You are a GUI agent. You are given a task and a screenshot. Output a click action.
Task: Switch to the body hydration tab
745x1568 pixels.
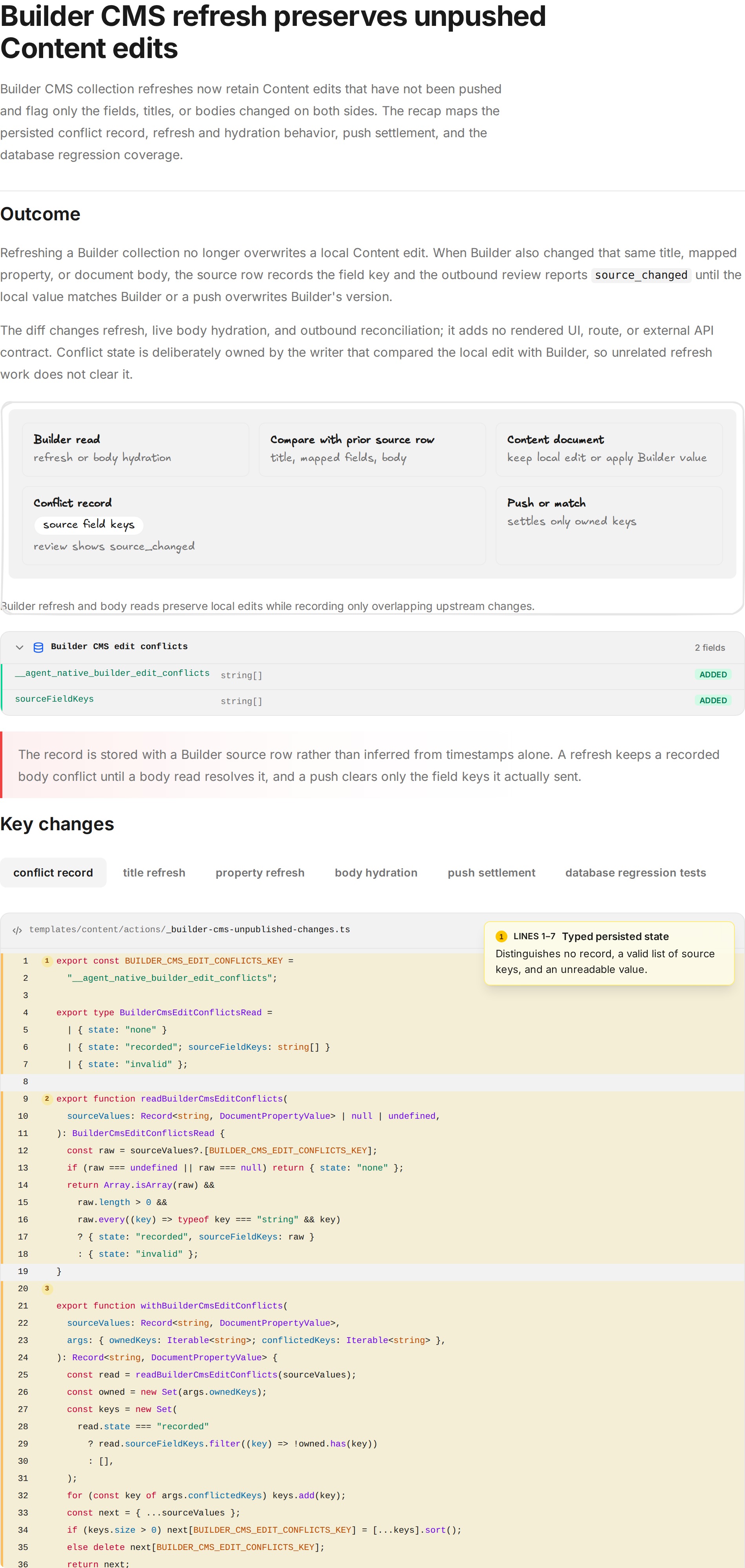click(376, 873)
